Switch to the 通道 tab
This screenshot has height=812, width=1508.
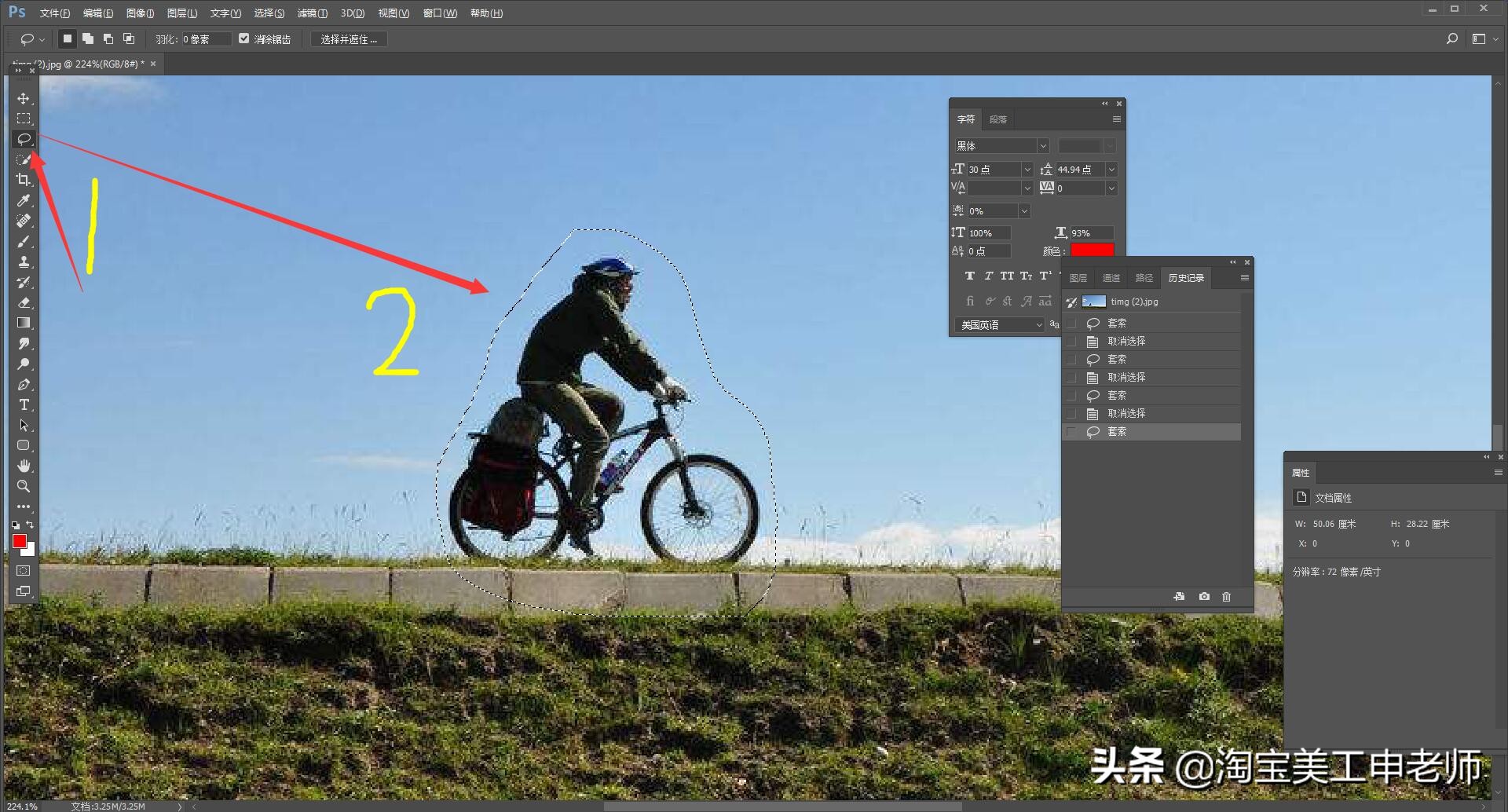1111,278
